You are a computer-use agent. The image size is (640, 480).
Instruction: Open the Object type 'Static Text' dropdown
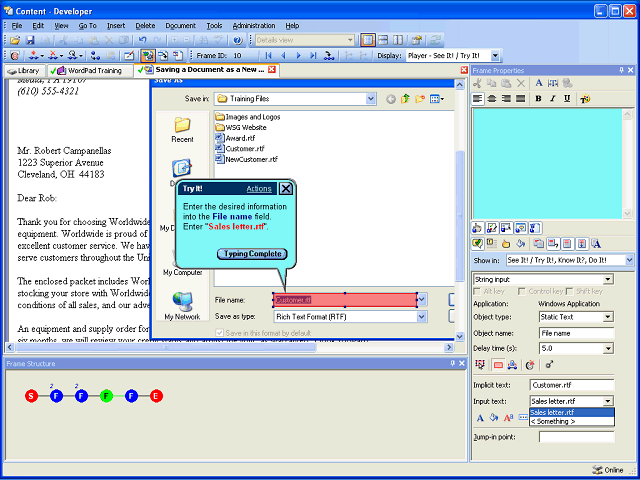click(x=608, y=317)
